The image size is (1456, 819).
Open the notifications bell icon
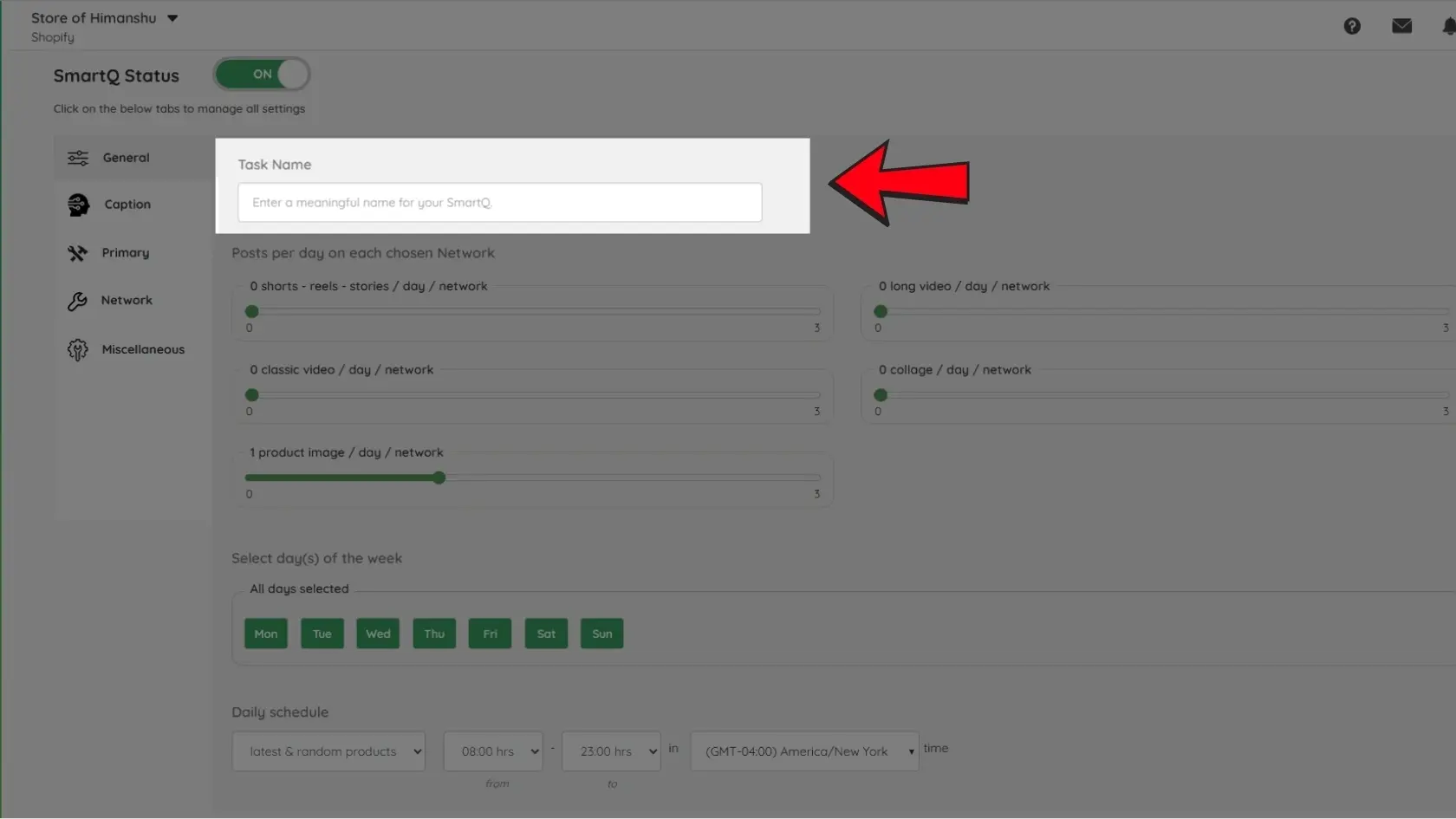tap(1448, 26)
